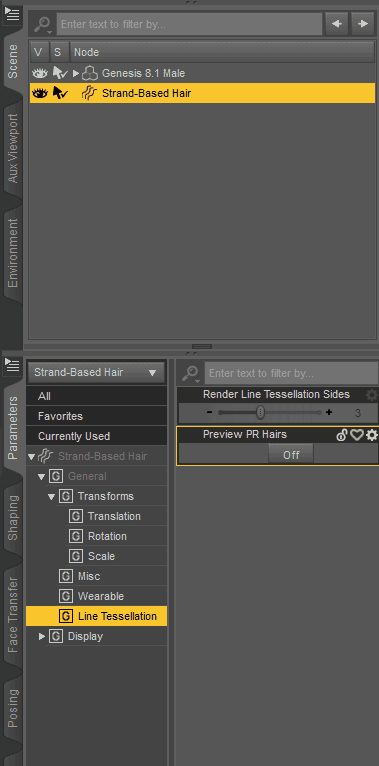Expand the Display property group
The image size is (379, 766).
tap(42, 637)
